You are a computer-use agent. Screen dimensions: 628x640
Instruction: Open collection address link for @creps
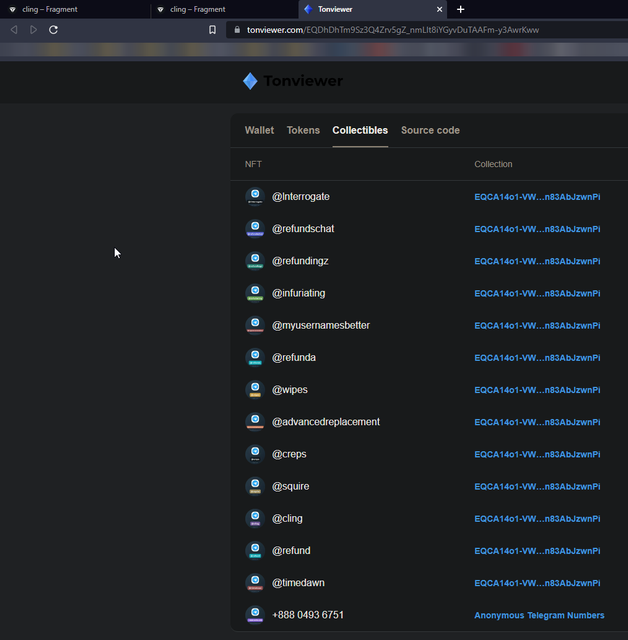[537, 454]
